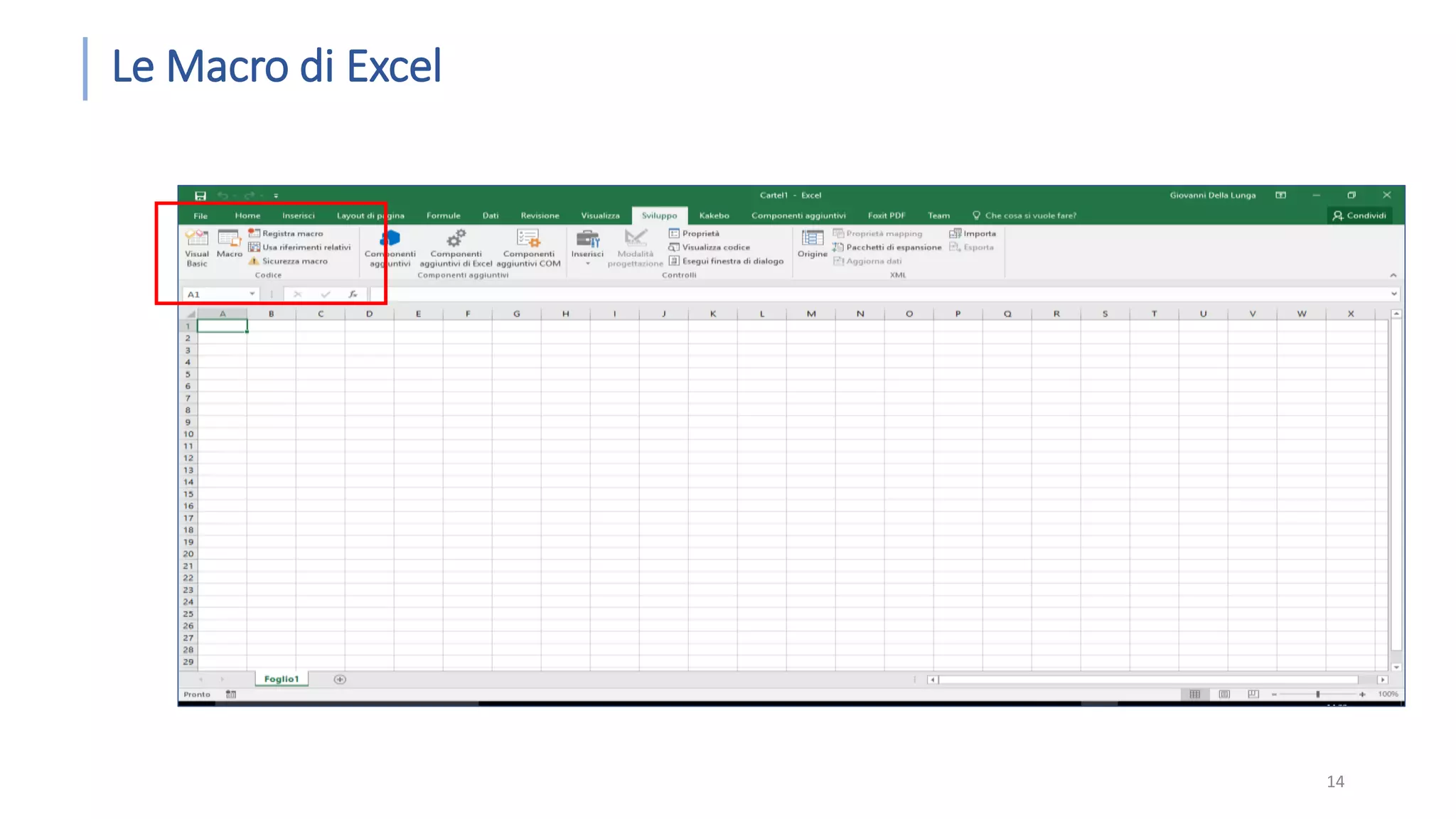The width and height of the screenshot is (1456, 819).
Task: Save workbook with the floppy icon
Action: [200, 196]
